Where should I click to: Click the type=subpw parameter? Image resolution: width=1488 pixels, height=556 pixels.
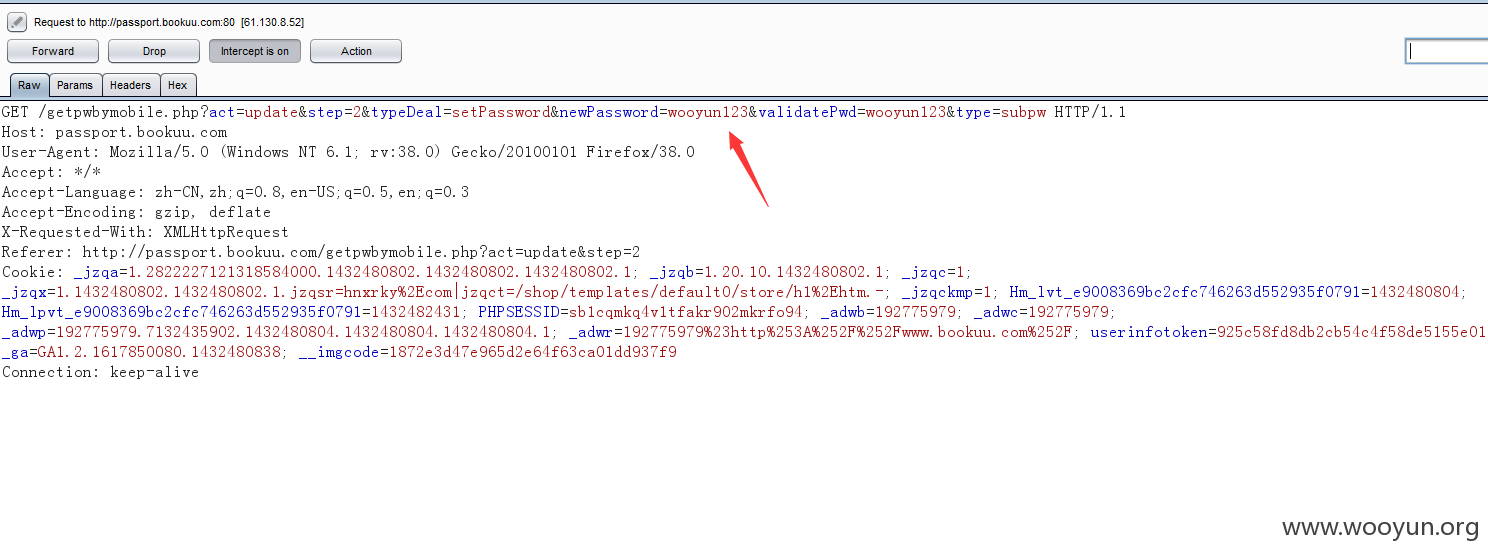click(1000, 112)
